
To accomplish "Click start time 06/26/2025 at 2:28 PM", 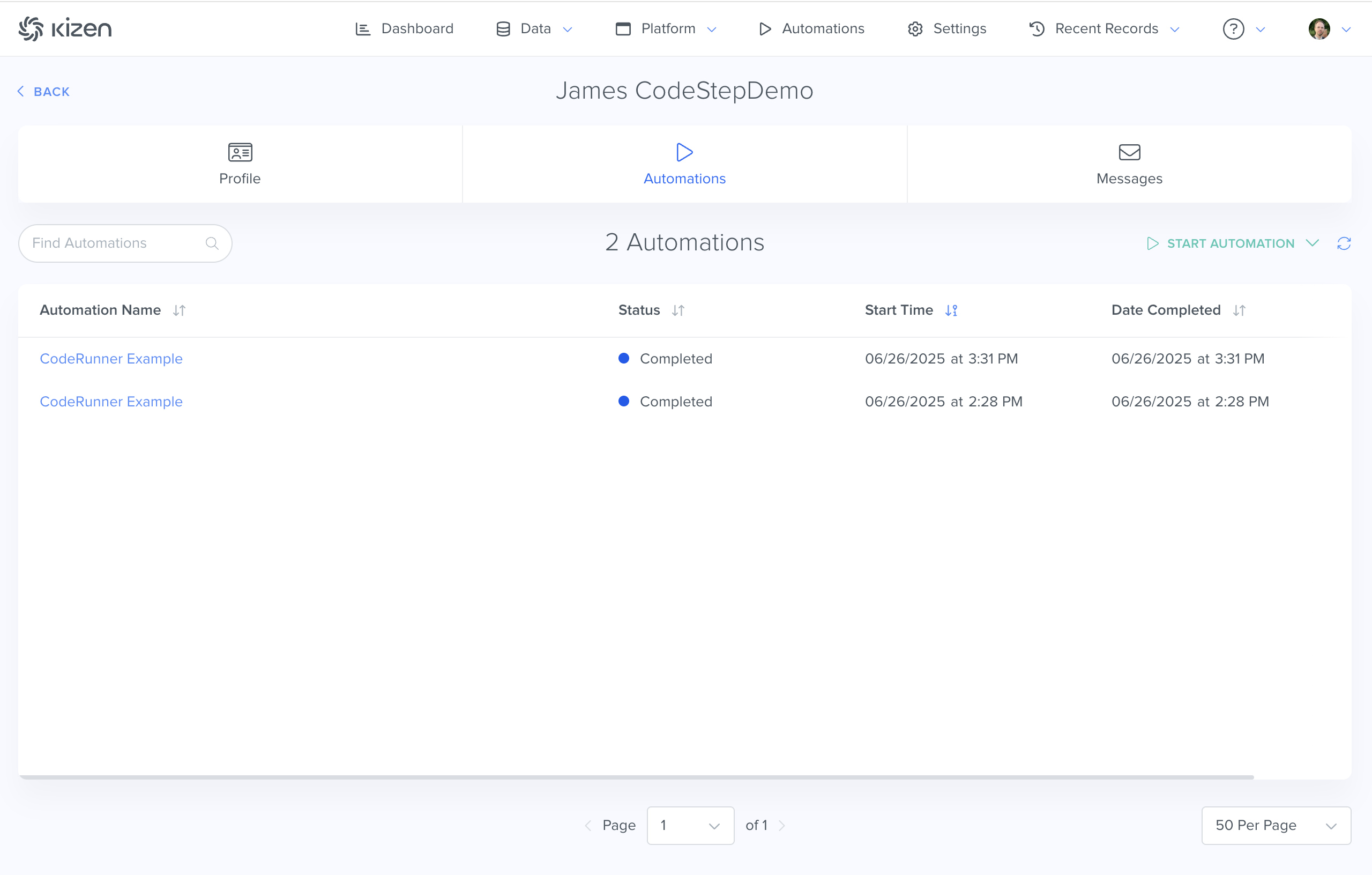I will point(944,401).
